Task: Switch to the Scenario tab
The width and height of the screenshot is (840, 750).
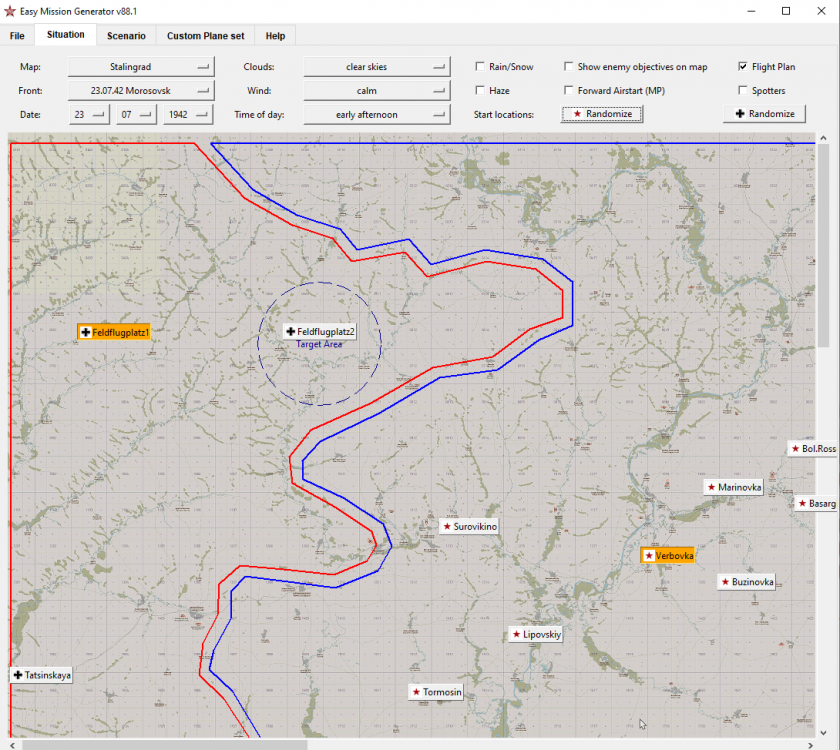Action: 126,36
